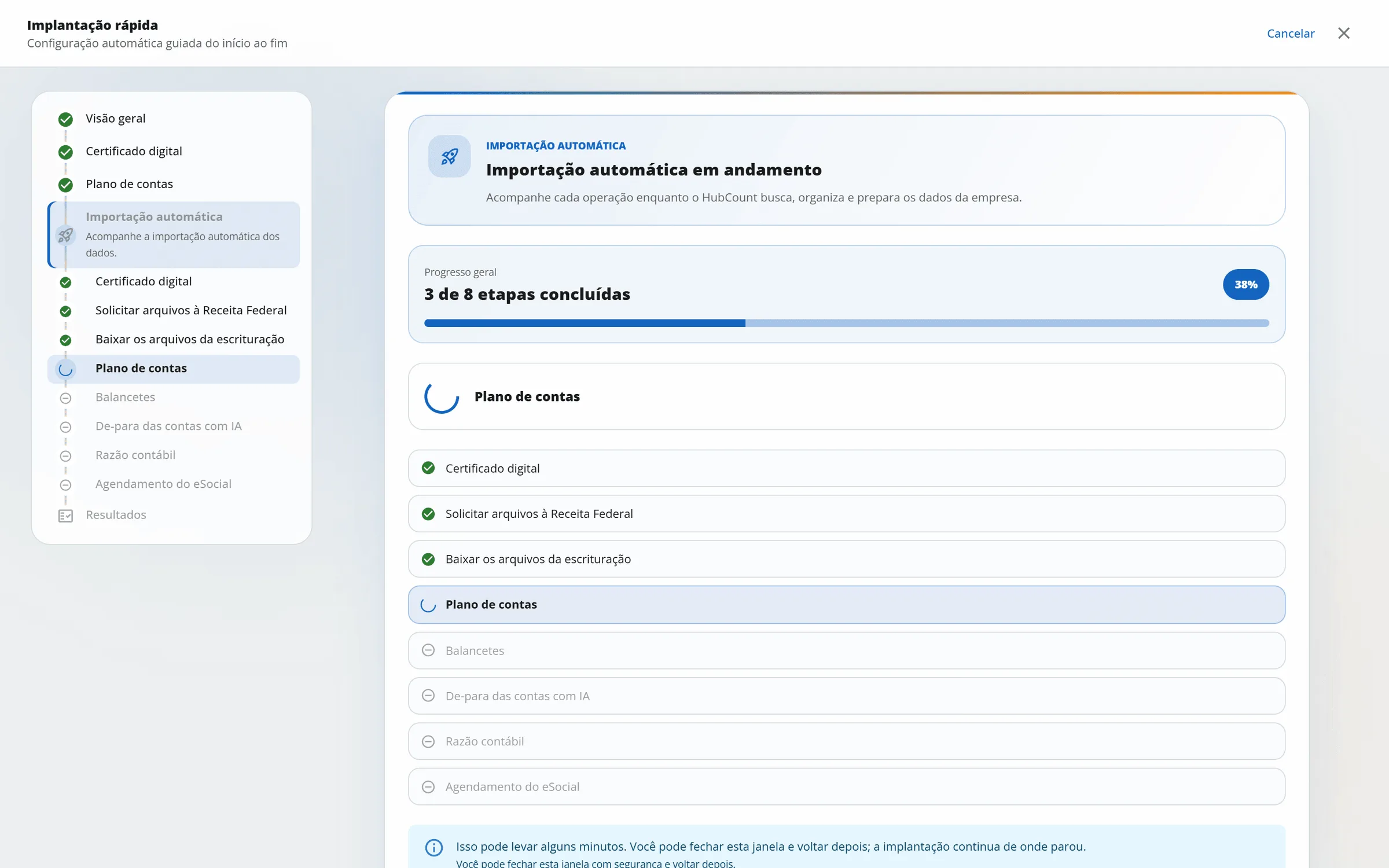The width and height of the screenshot is (1389, 868).
Task: Click the overall progress bar
Action: click(x=846, y=323)
